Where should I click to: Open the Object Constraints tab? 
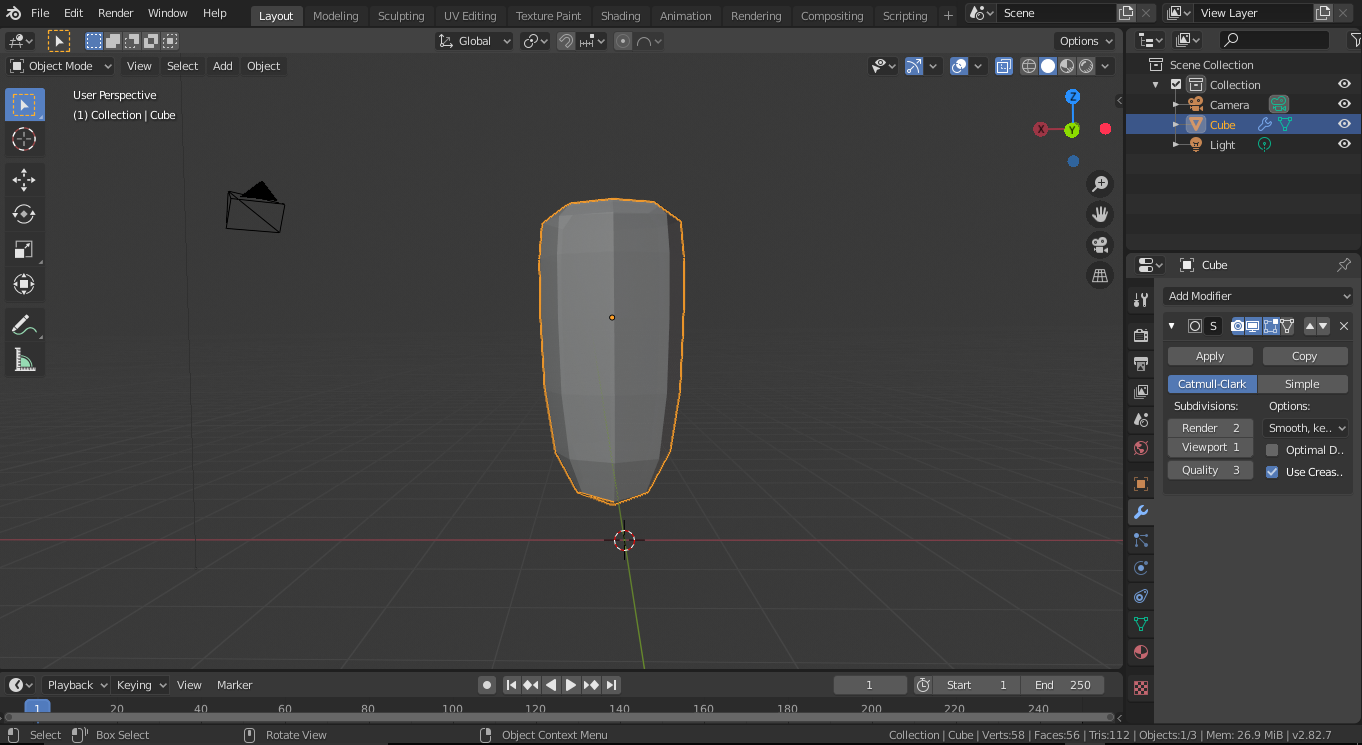(x=1140, y=596)
